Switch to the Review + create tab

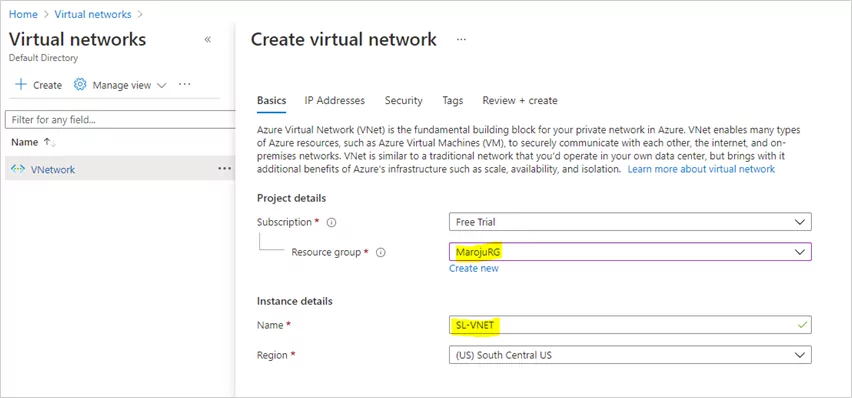pyautogui.click(x=520, y=101)
